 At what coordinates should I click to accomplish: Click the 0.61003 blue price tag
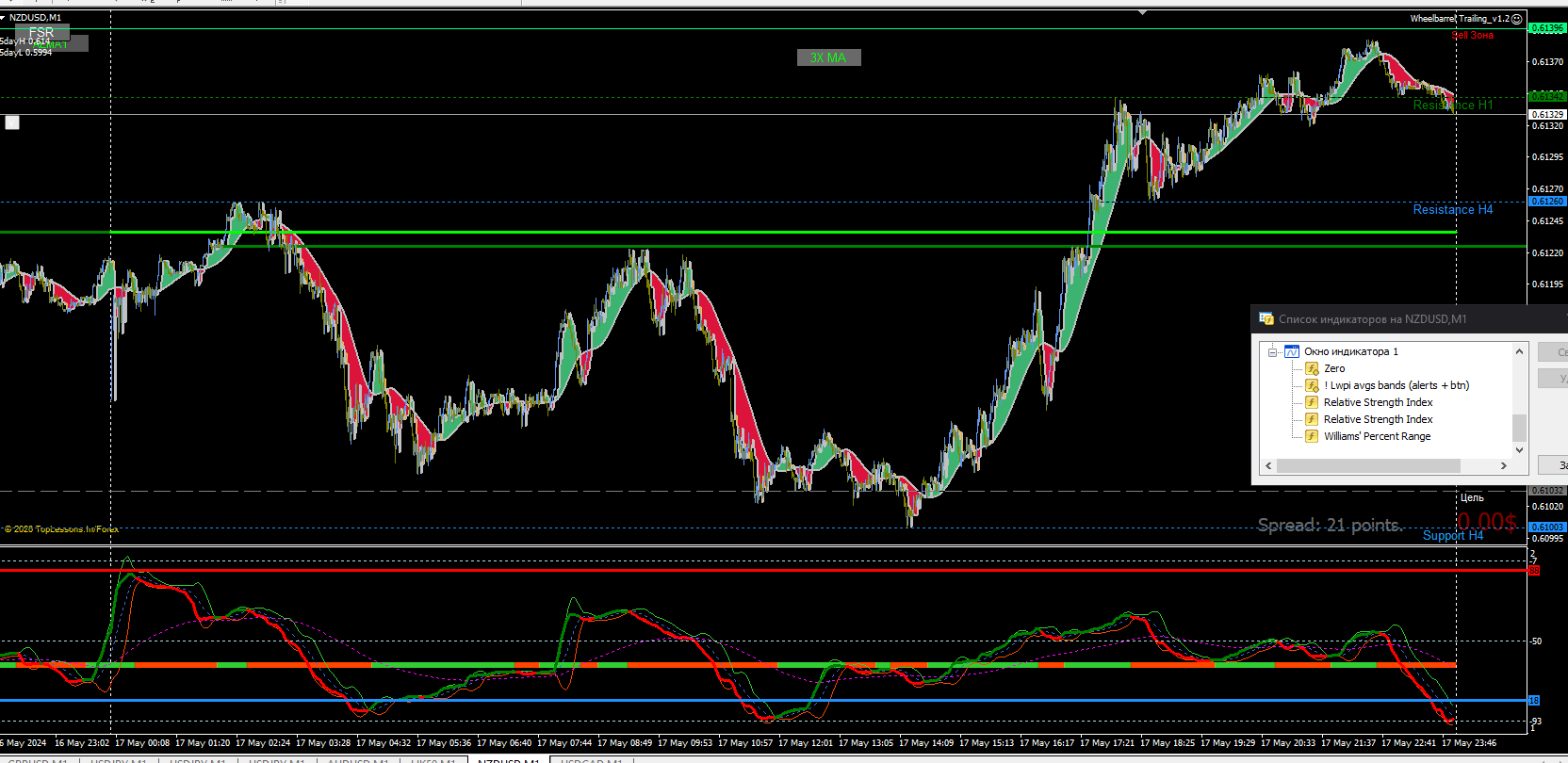click(x=1547, y=527)
